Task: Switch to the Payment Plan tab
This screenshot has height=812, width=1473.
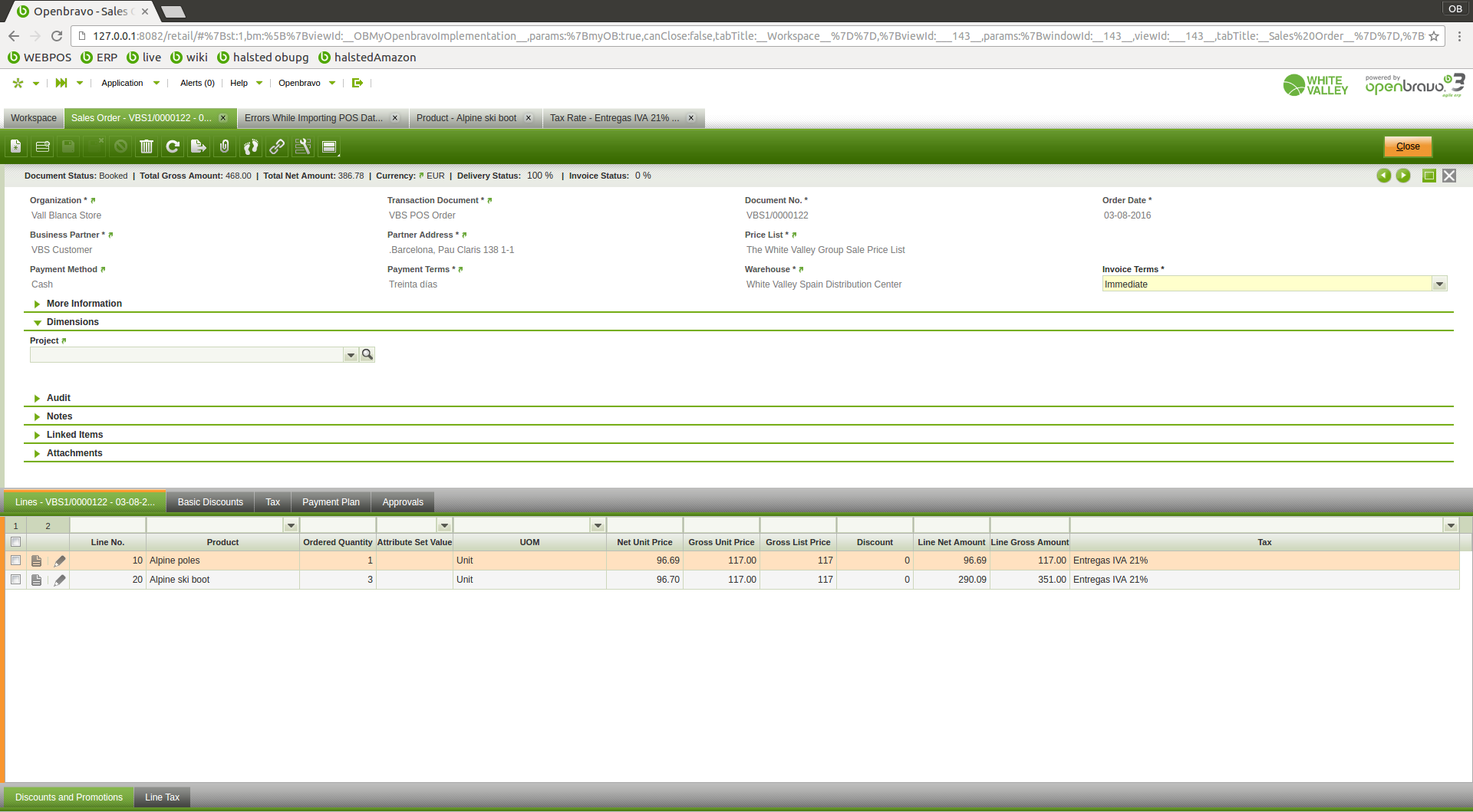Action: point(331,502)
